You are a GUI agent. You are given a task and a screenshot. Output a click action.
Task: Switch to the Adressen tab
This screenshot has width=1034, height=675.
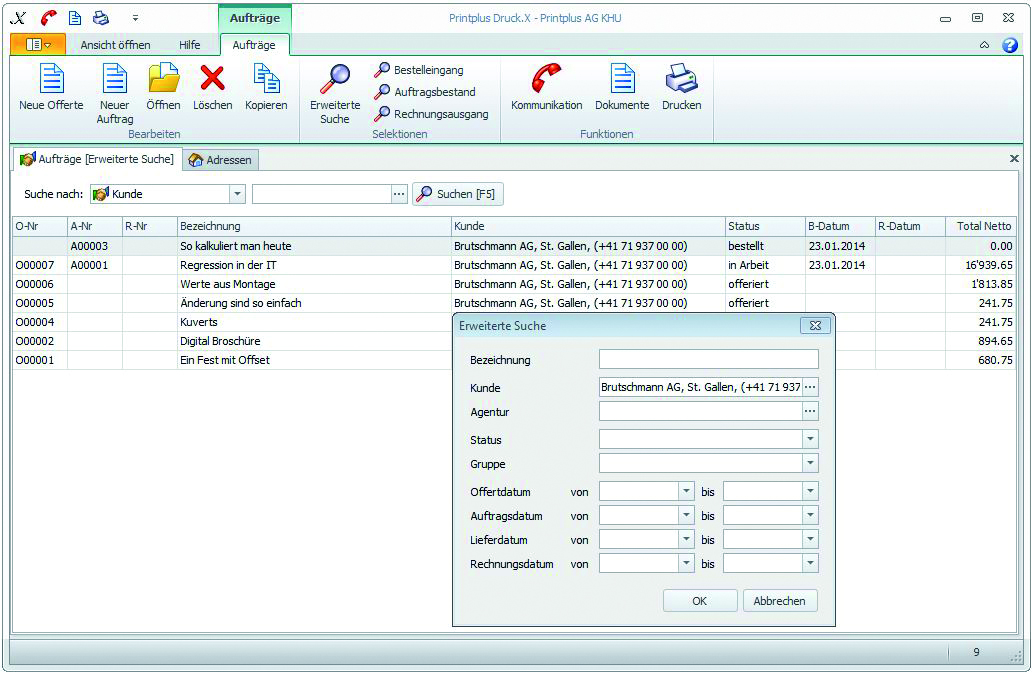(221, 160)
